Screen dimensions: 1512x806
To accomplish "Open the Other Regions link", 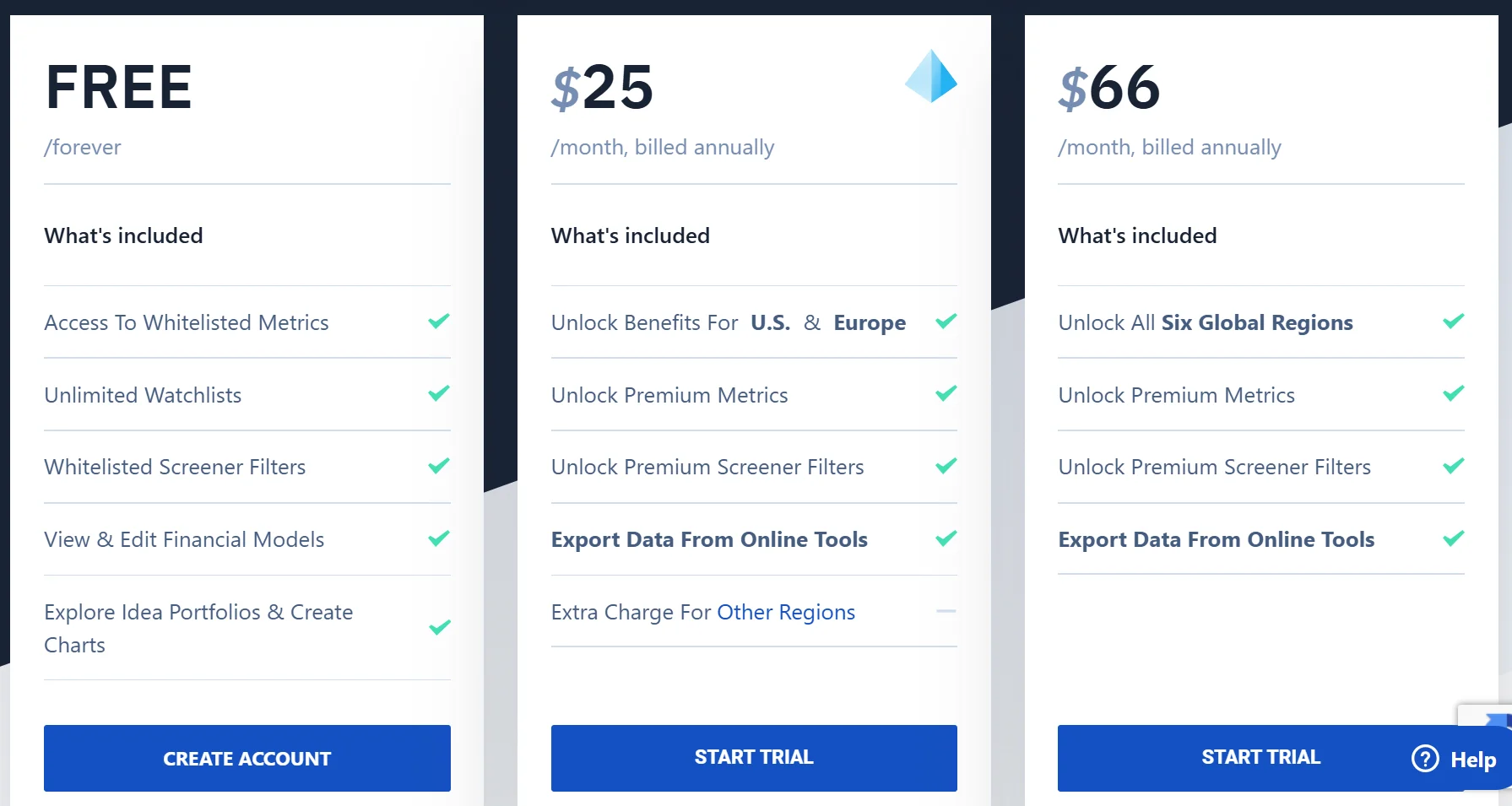I will tap(785, 612).
